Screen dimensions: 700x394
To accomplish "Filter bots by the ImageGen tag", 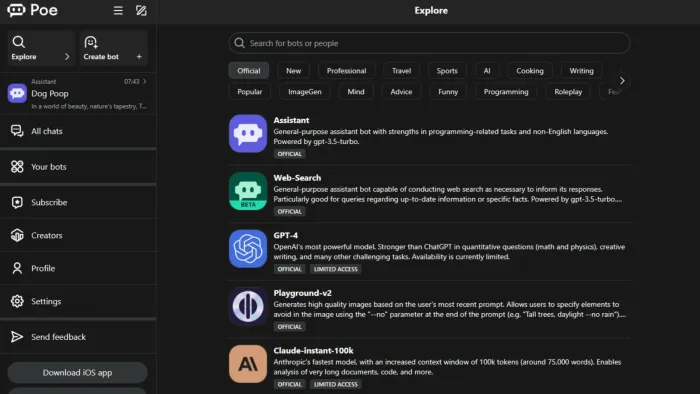I will tap(304, 91).
